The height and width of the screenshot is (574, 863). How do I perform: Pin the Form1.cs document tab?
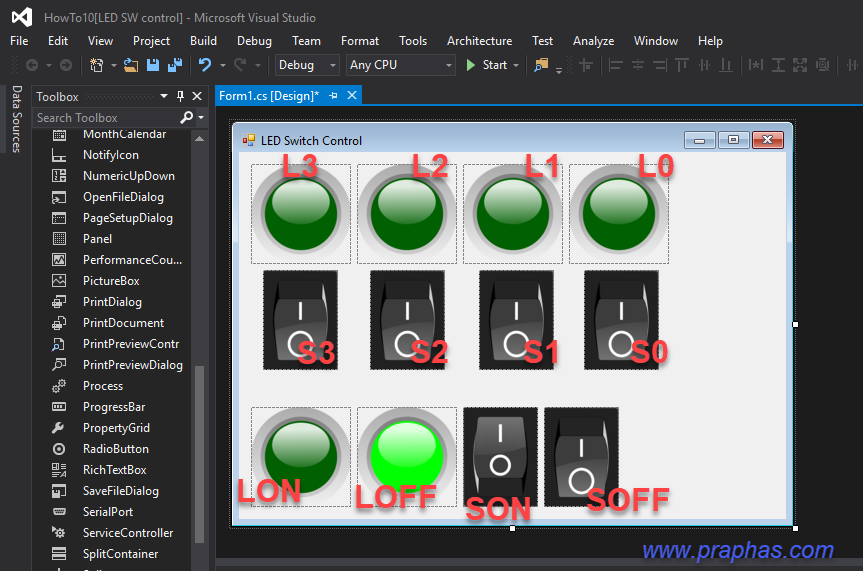coord(334,96)
